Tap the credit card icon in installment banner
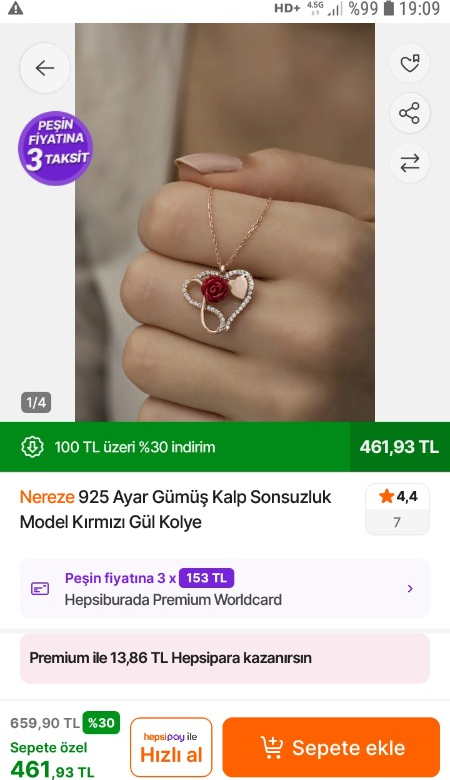The width and height of the screenshot is (450, 780). coord(40,589)
